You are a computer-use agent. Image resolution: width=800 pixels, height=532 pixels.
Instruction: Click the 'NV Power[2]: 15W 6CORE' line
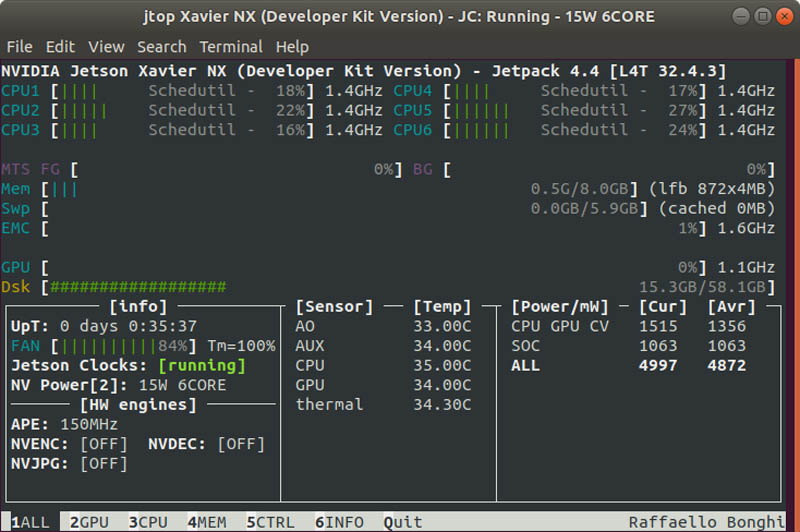[x=118, y=385]
